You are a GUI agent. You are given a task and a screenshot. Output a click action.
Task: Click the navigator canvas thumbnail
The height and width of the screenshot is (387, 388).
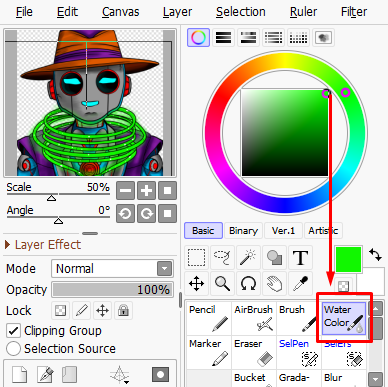(x=90, y=103)
